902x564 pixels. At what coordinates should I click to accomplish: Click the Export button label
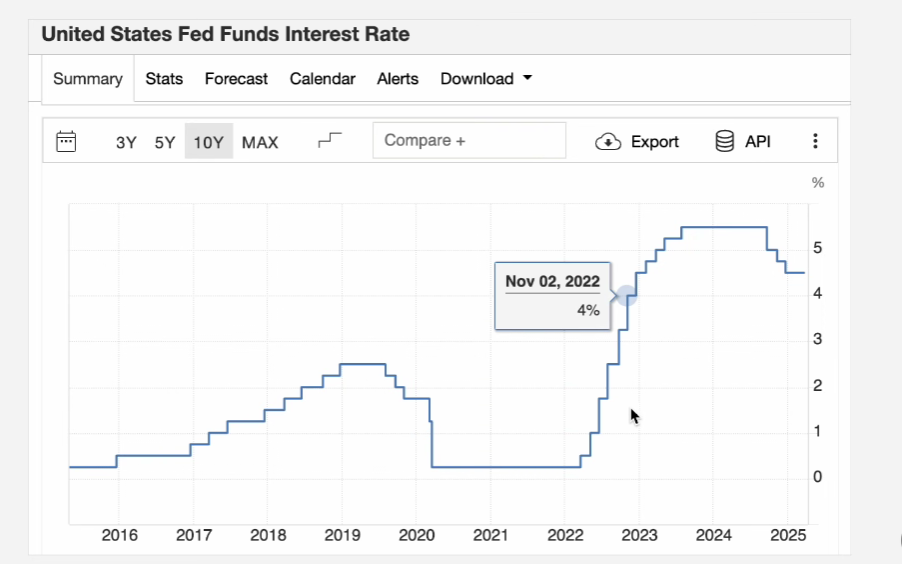[655, 142]
